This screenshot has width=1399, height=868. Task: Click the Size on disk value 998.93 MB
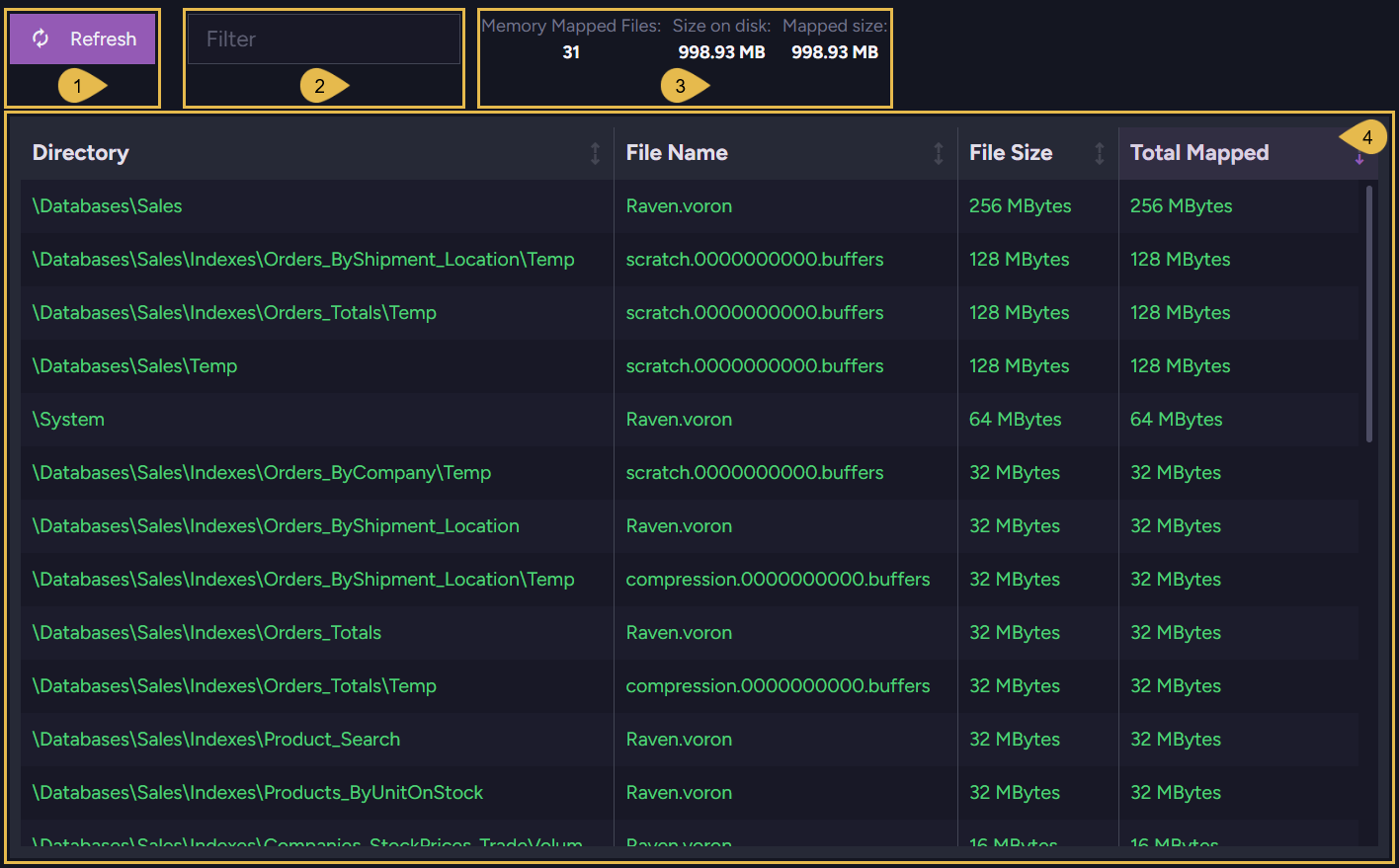(721, 52)
